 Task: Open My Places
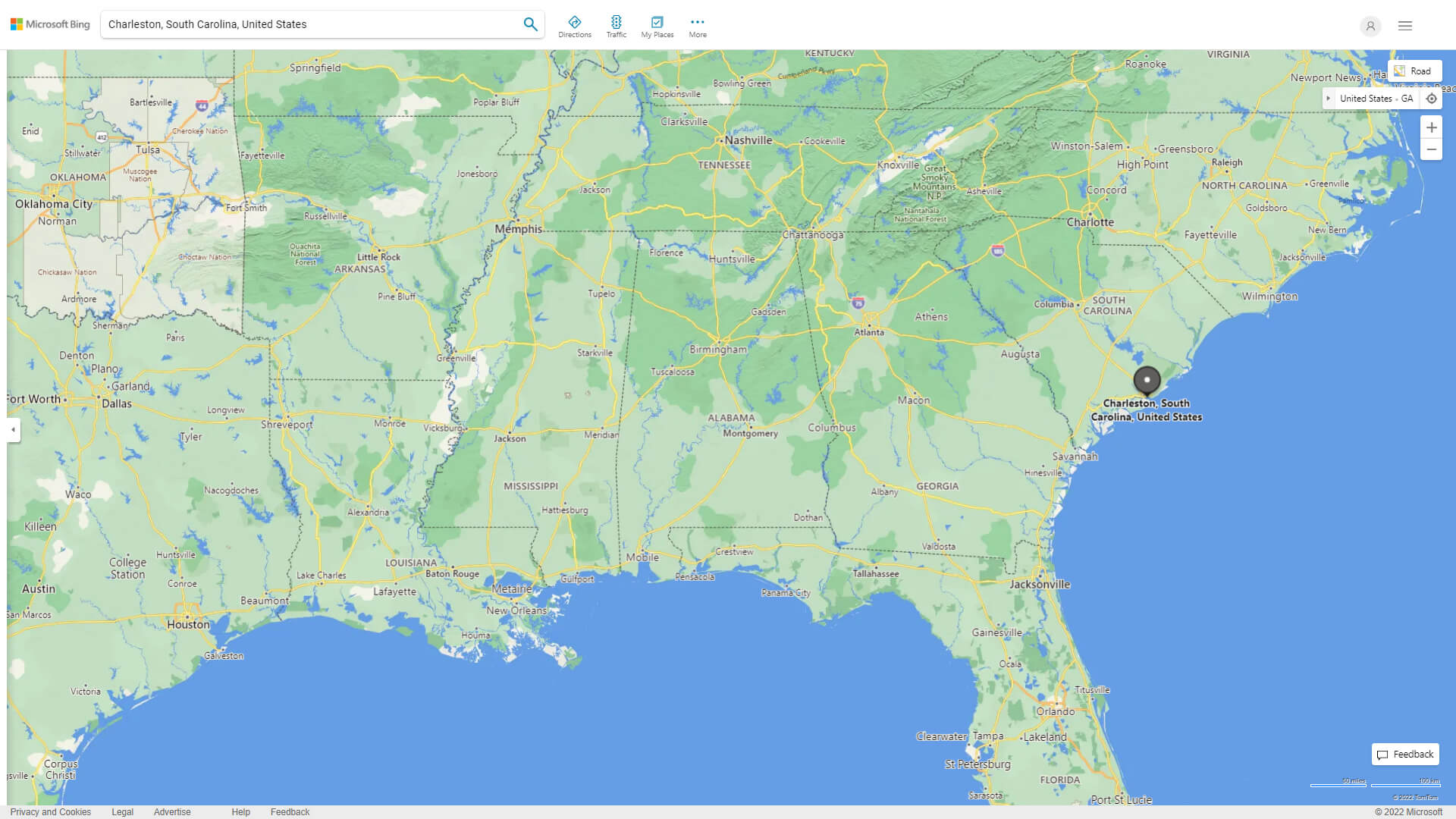(656, 25)
